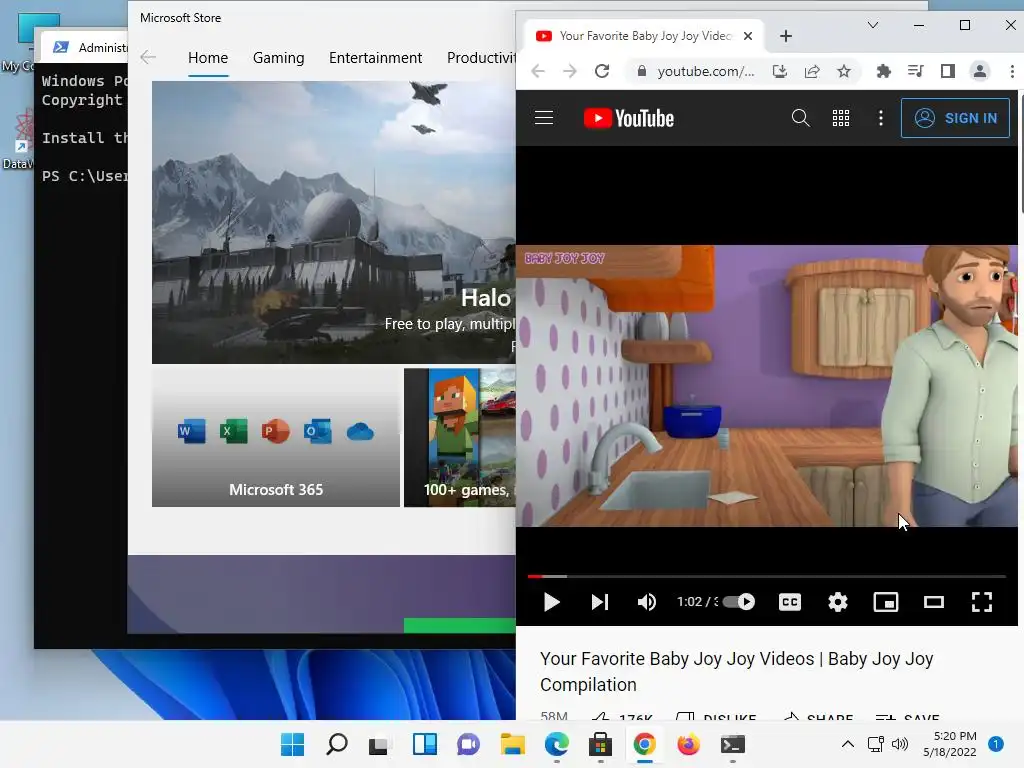Screen dimensions: 1024x768
Task: Mute the video volume
Action: 647,602
